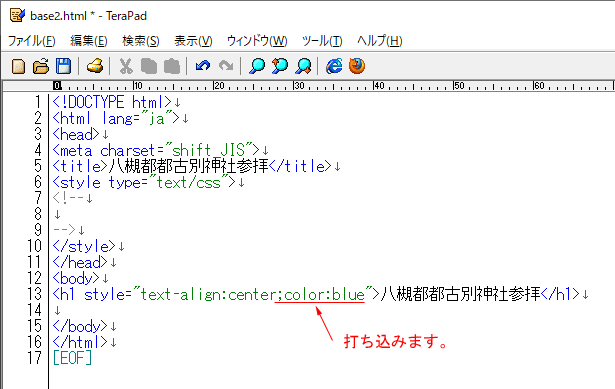Open Find with the first magnifier icon

pyautogui.click(x=257, y=66)
